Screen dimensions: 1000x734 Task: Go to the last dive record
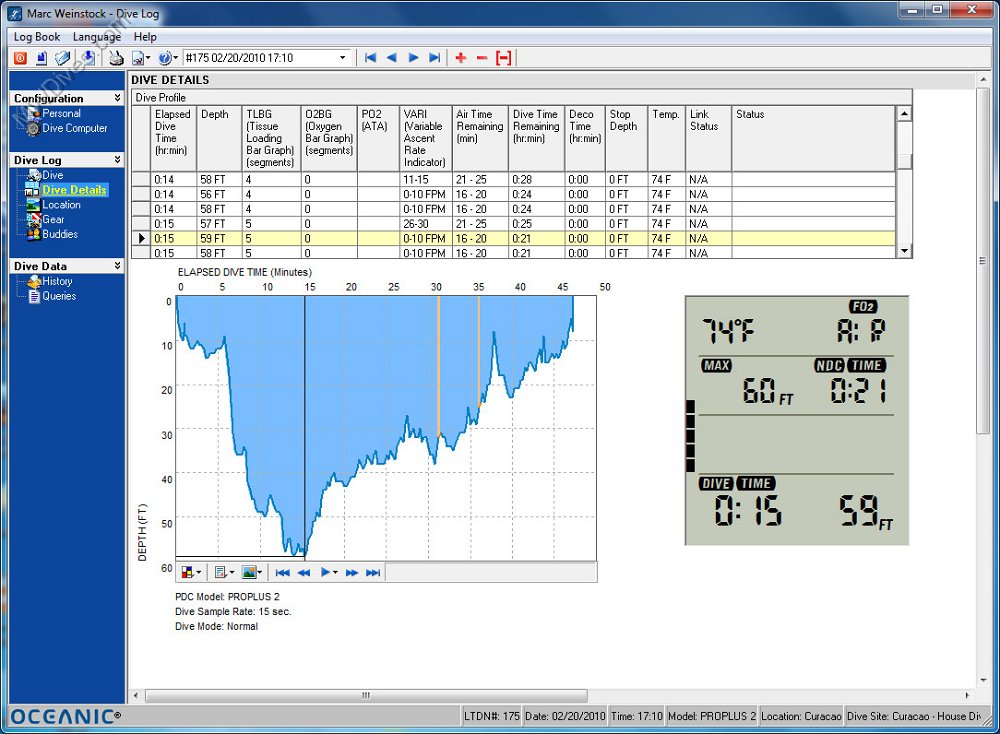[x=434, y=58]
